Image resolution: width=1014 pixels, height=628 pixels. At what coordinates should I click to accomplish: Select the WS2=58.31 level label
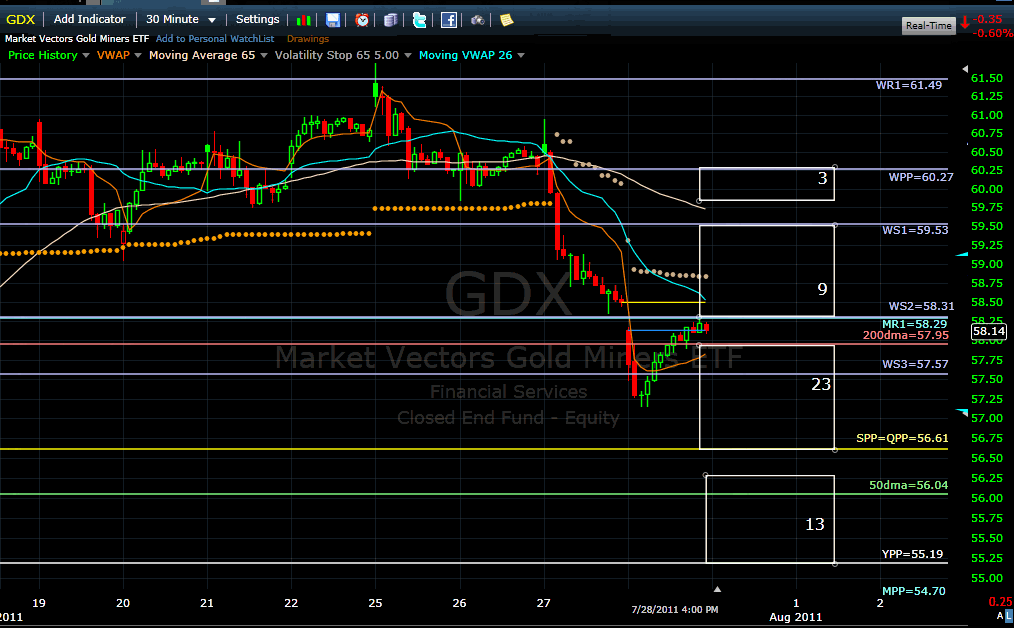coord(922,306)
